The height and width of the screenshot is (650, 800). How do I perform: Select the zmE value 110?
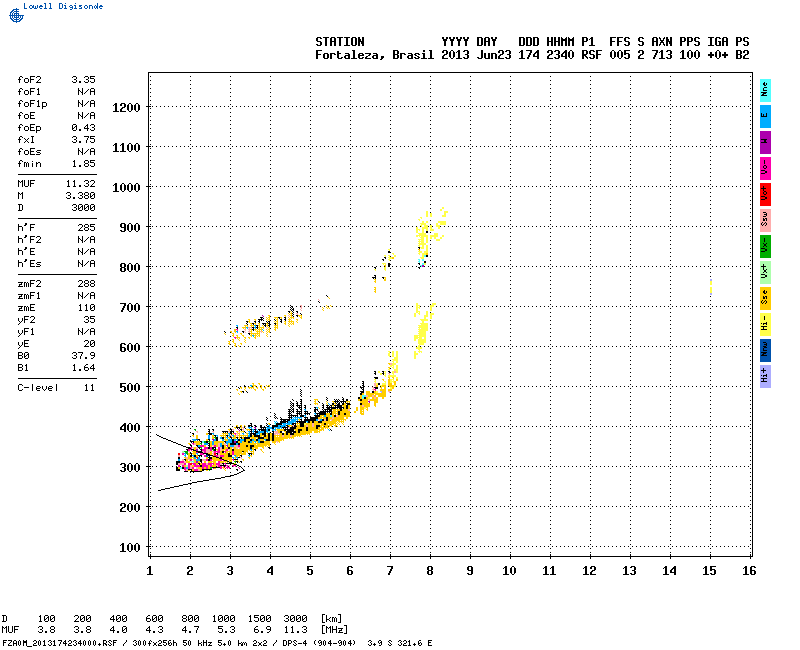87,308
